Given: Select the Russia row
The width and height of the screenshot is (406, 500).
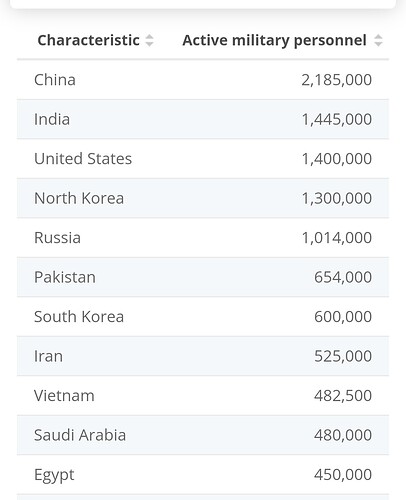Looking at the screenshot, I should 203,238.
